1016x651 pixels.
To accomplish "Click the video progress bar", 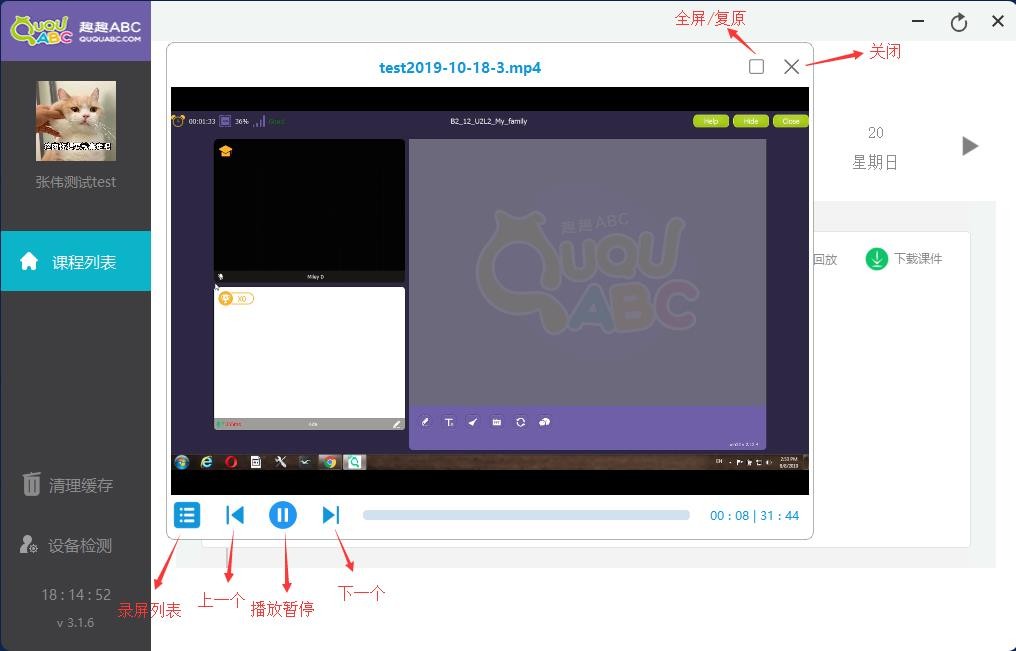I will pos(526,515).
